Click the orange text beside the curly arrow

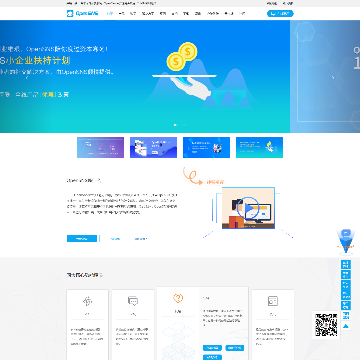click(215, 182)
